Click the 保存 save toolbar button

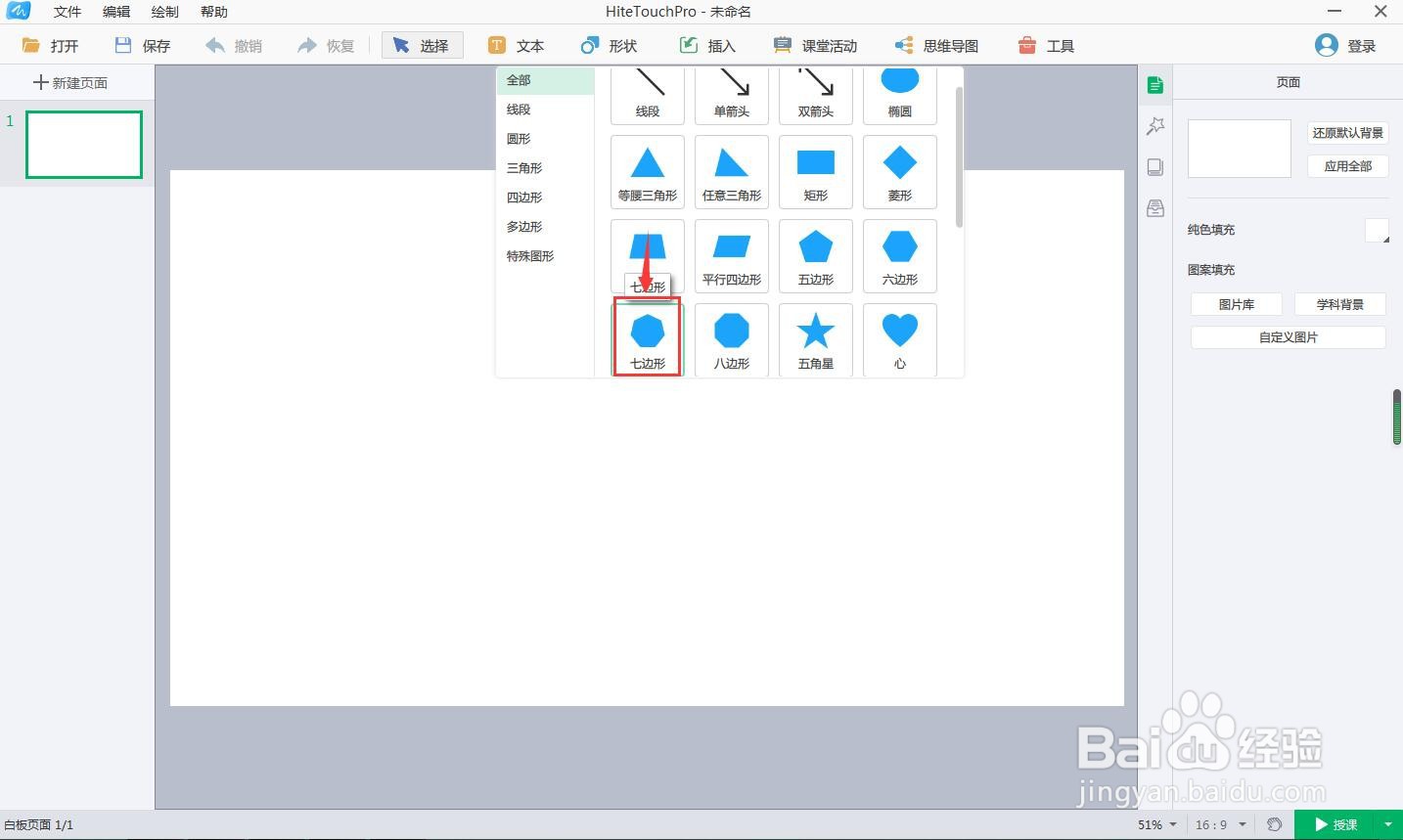click(x=143, y=46)
